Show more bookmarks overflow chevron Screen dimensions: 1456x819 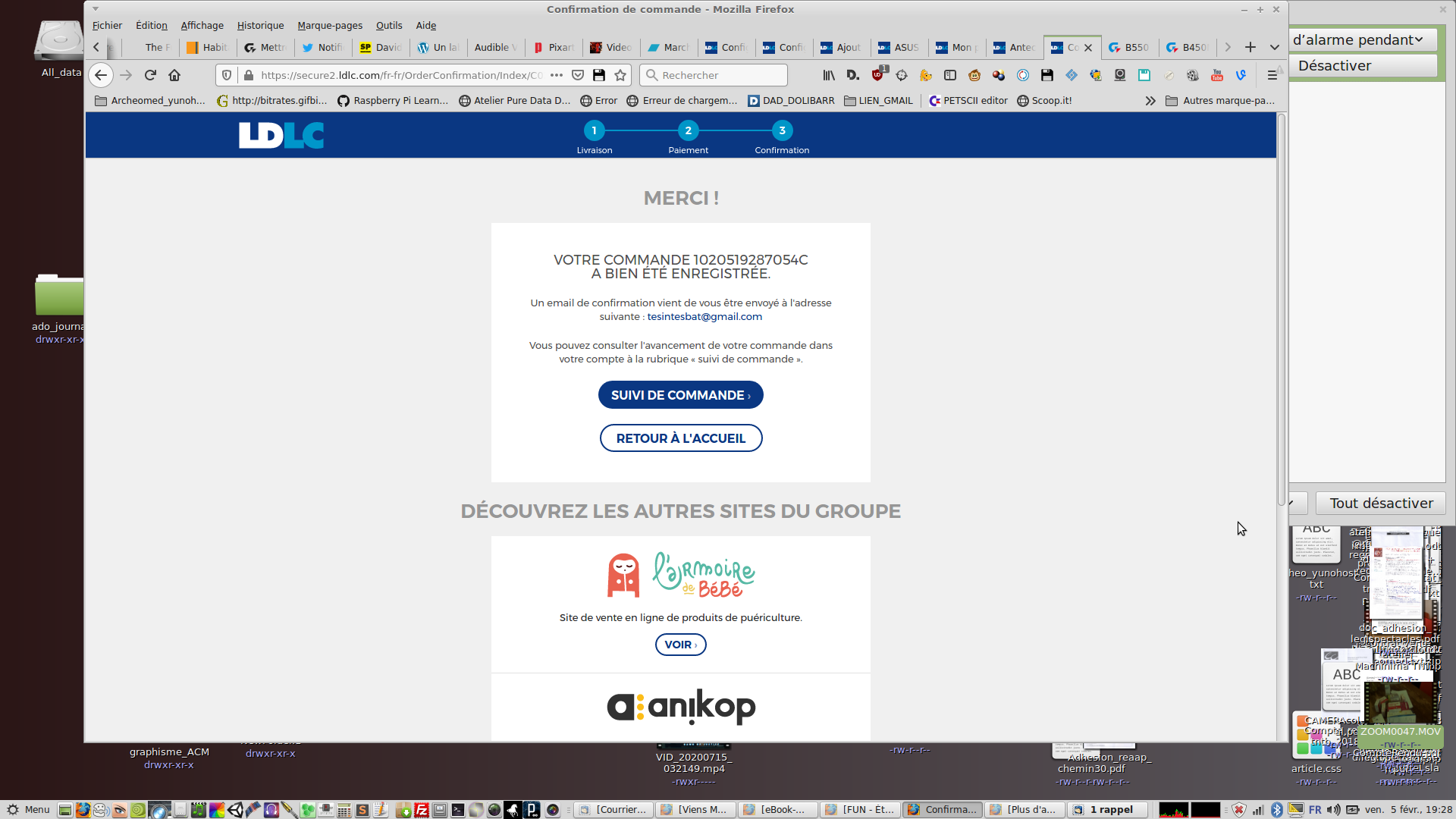coord(1150,101)
